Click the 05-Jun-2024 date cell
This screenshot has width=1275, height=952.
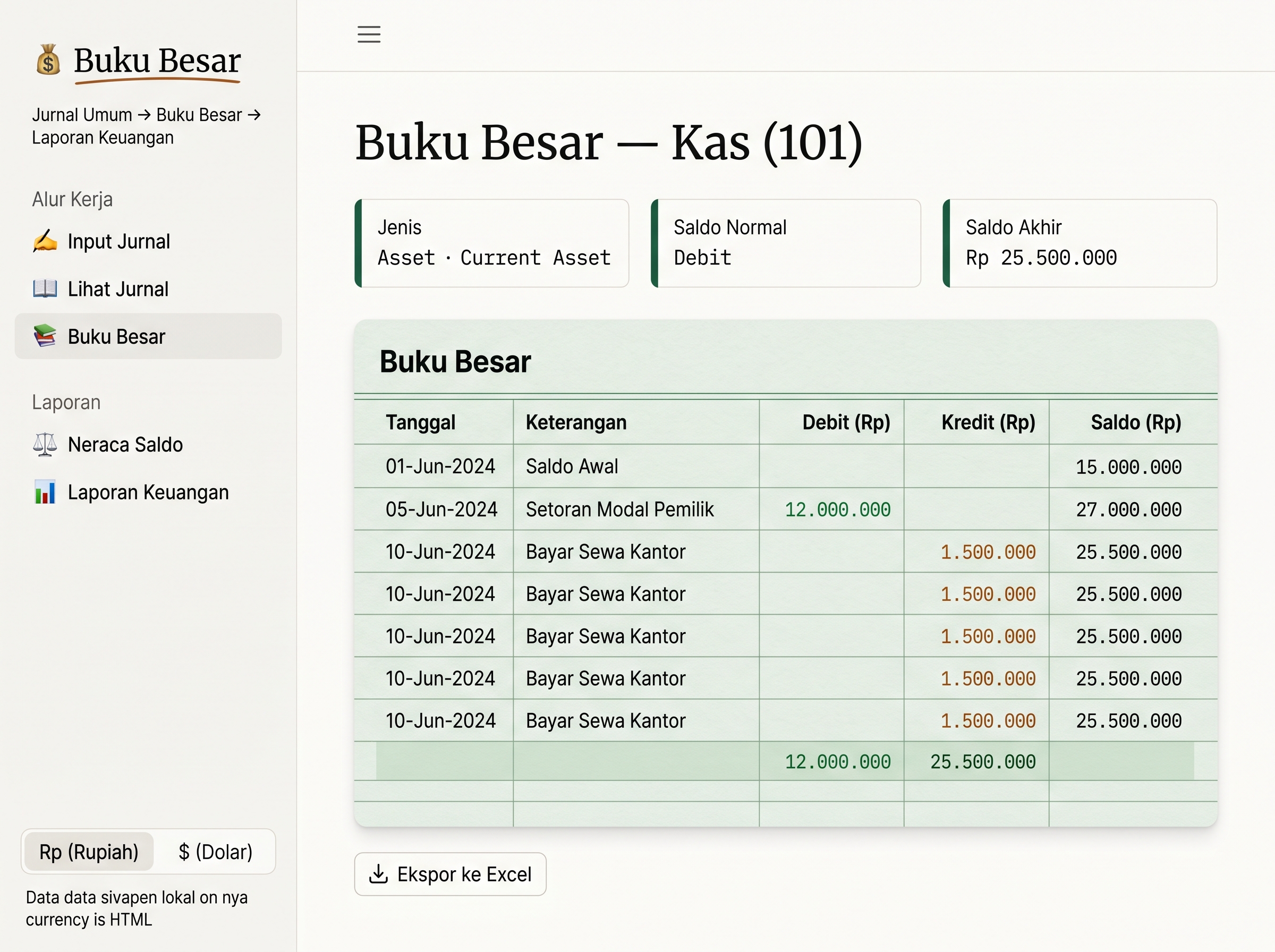point(442,509)
